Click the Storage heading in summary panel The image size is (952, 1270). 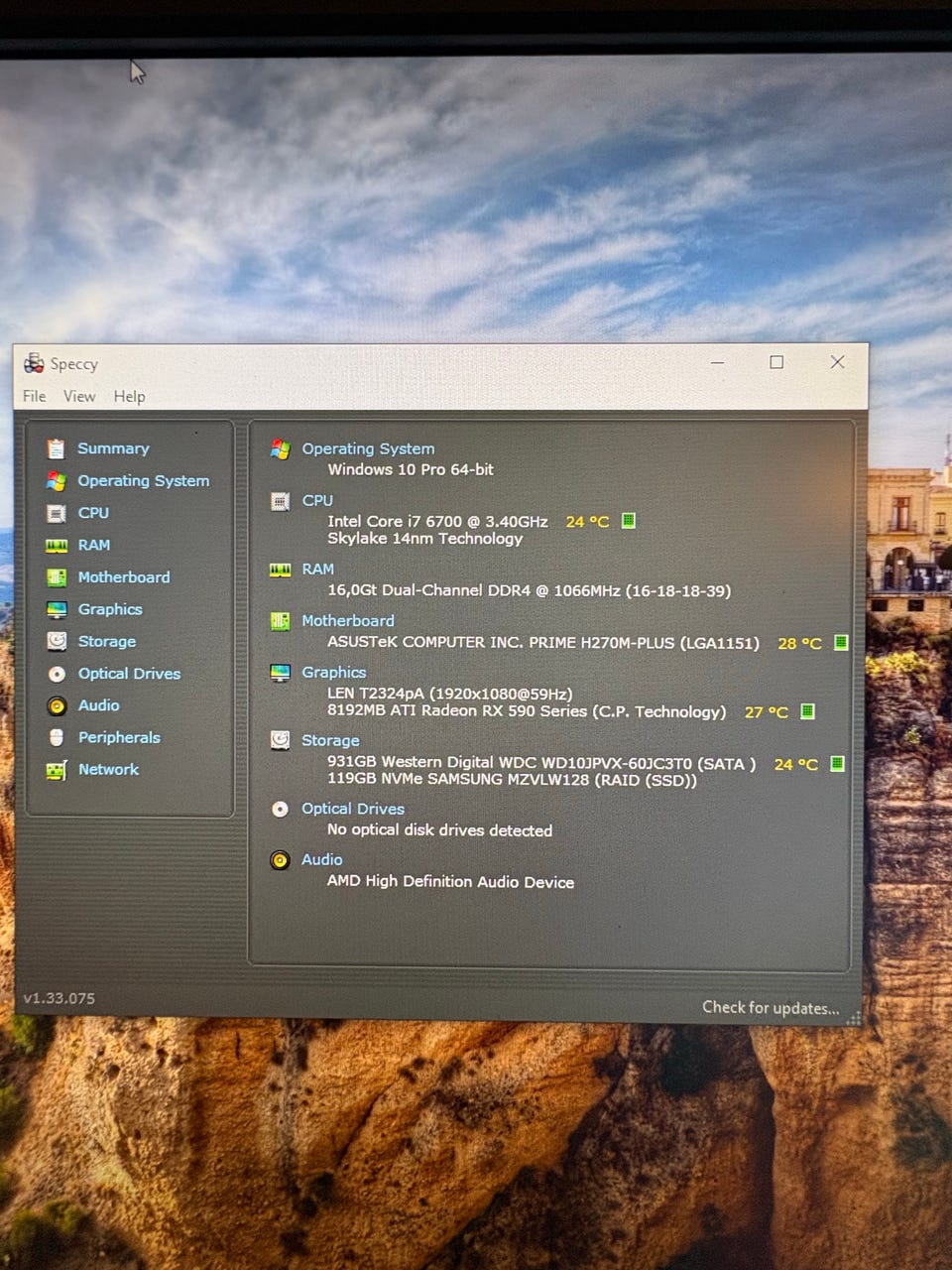[330, 740]
